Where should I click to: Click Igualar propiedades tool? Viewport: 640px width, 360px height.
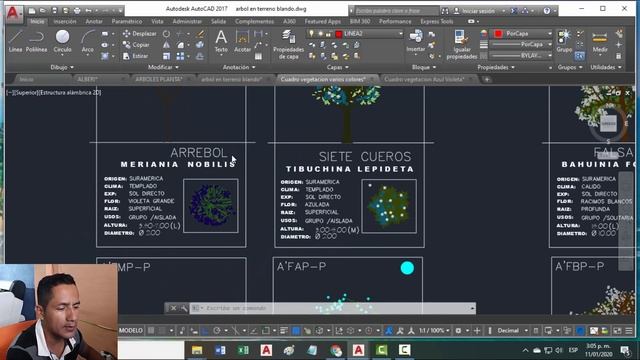pos(462,44)
